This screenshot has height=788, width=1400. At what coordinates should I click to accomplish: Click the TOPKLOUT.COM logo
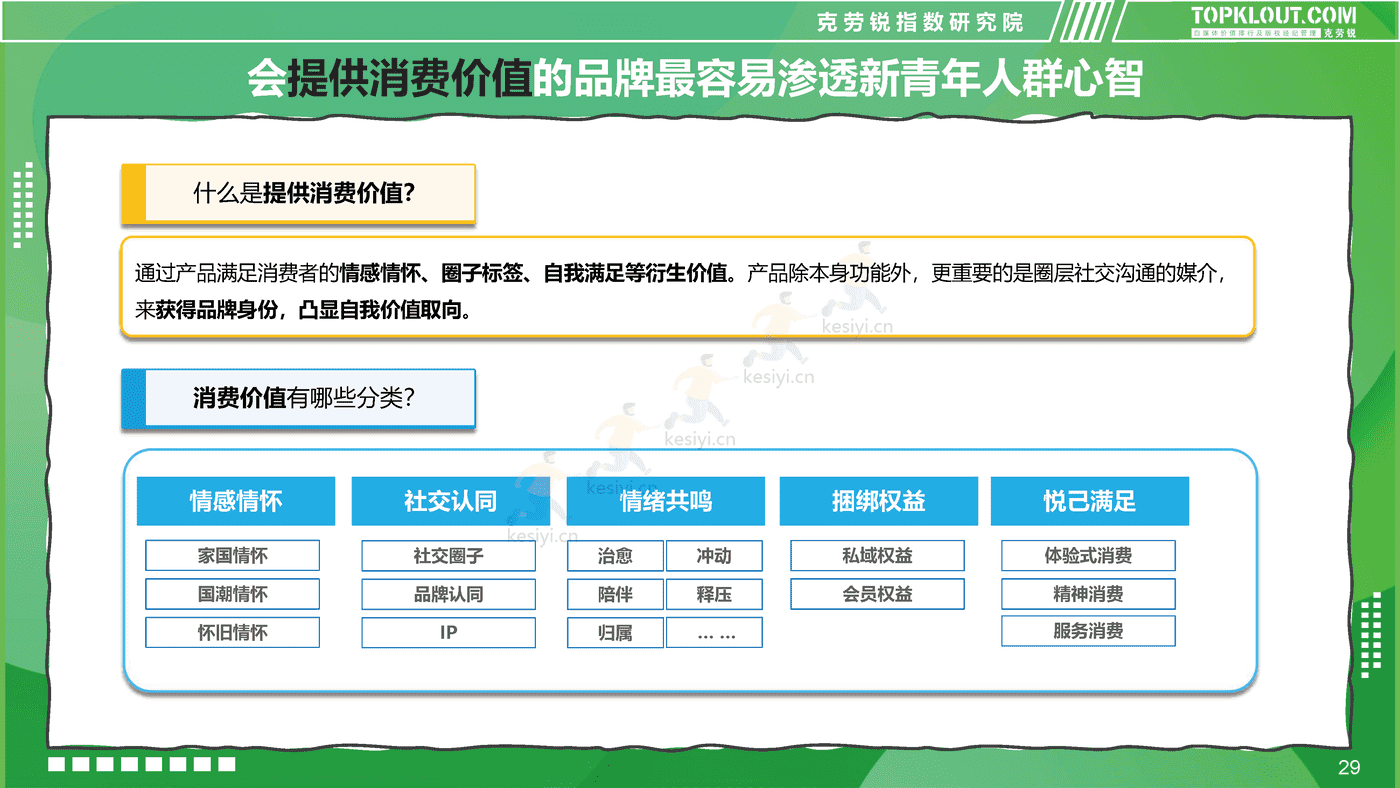tap(1273, 22)
